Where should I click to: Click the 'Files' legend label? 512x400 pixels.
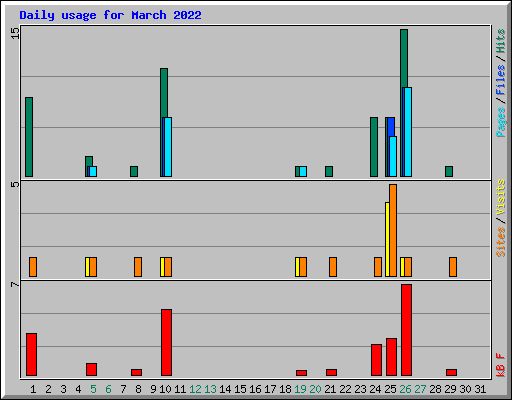pyautogui.click(x=501, y=80)
